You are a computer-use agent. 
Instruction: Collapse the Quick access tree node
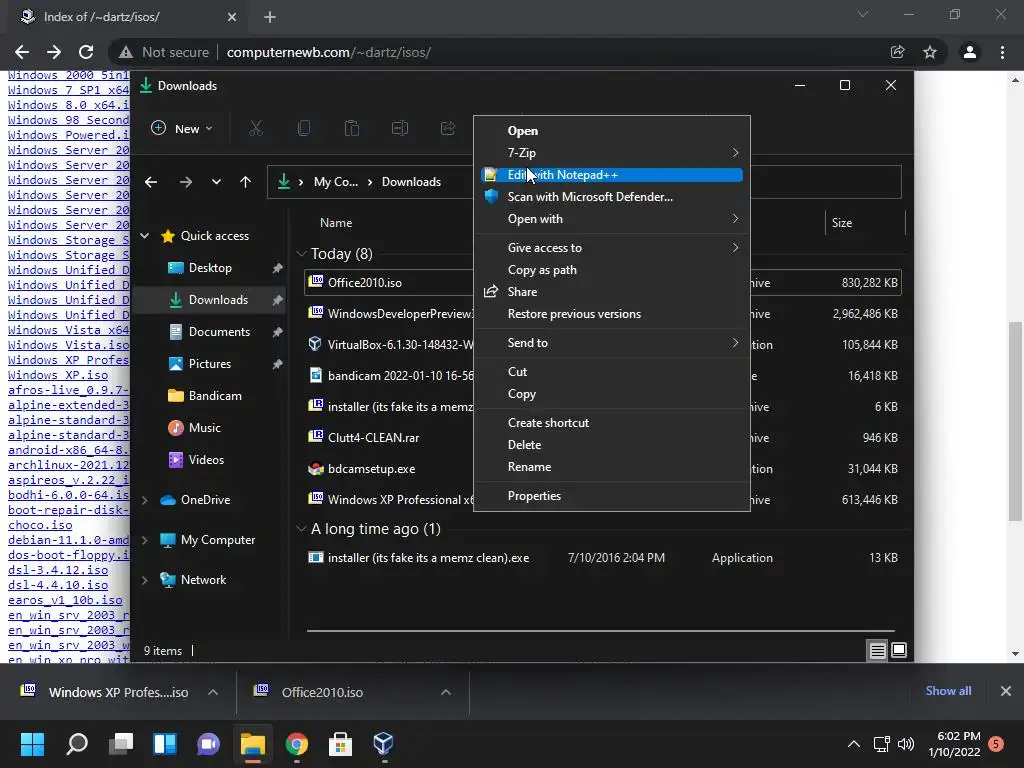click(145, 236)
